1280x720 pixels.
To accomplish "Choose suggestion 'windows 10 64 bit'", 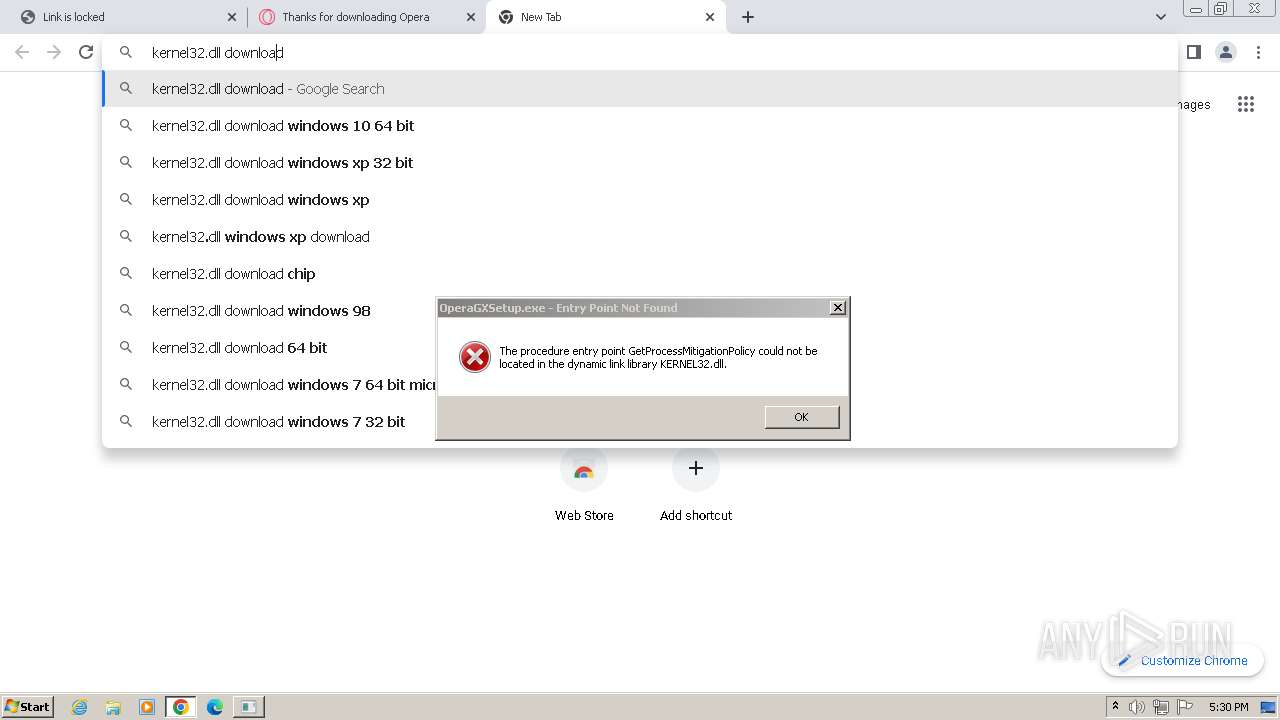I will pyautogui.click(x=640, y=126).
